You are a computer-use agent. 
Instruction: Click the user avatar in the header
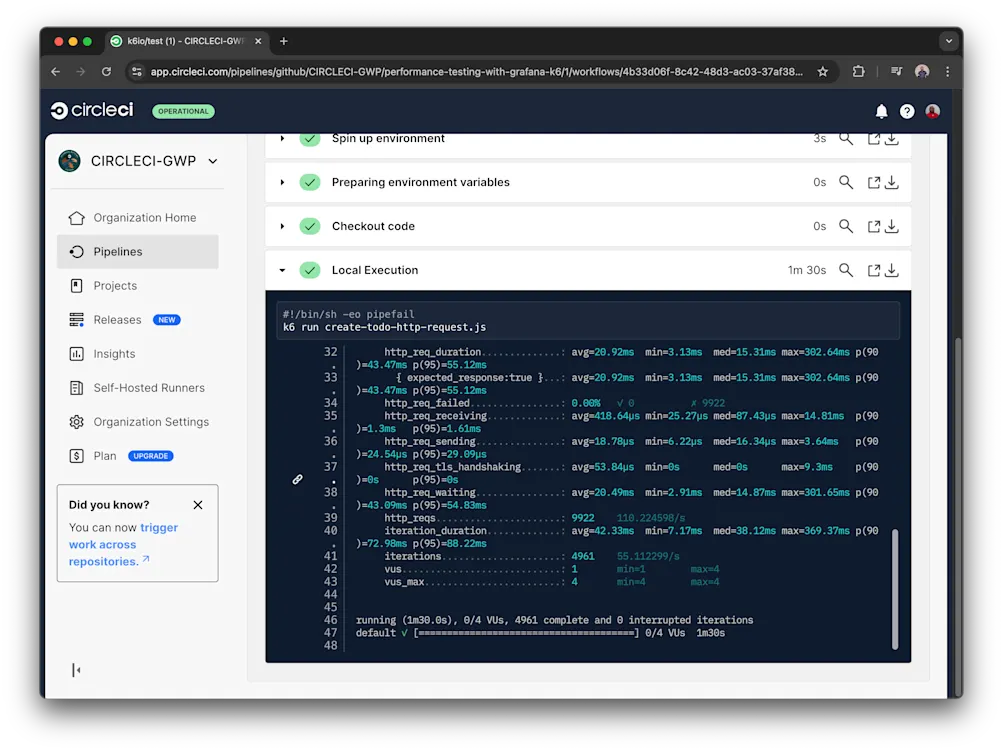coord(931,110)
